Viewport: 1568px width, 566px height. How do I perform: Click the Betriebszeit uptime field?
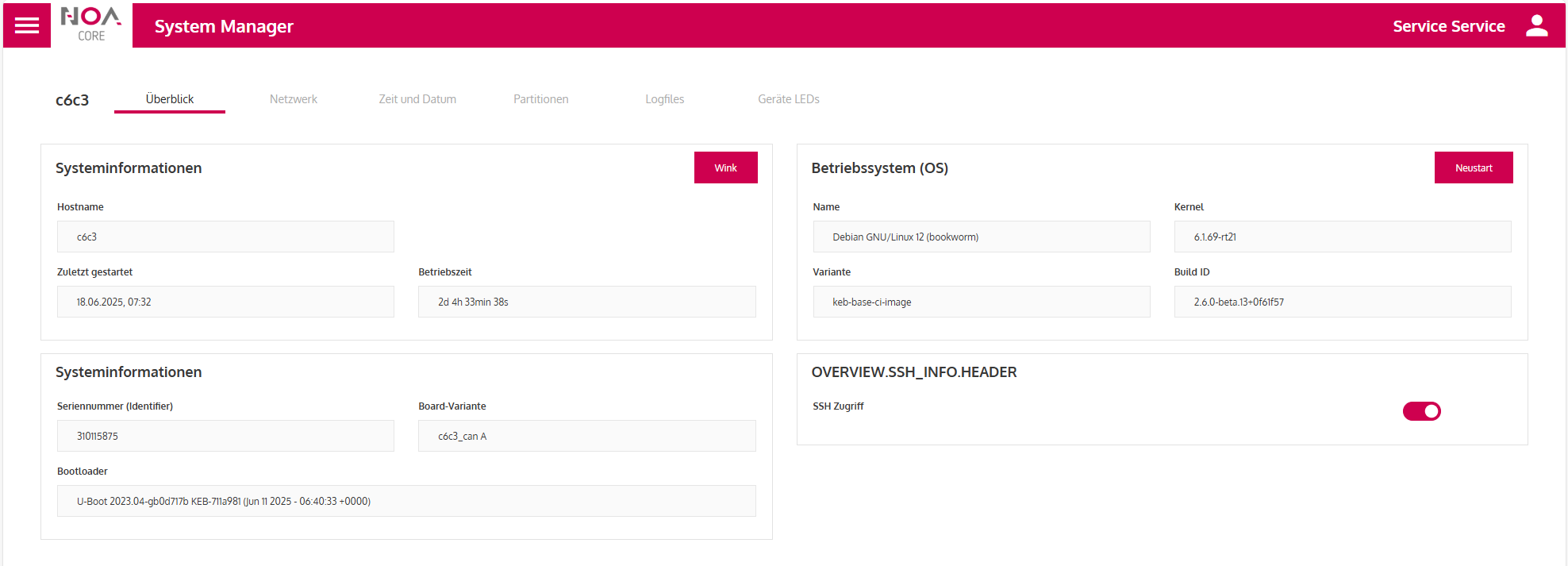point(587,302)
